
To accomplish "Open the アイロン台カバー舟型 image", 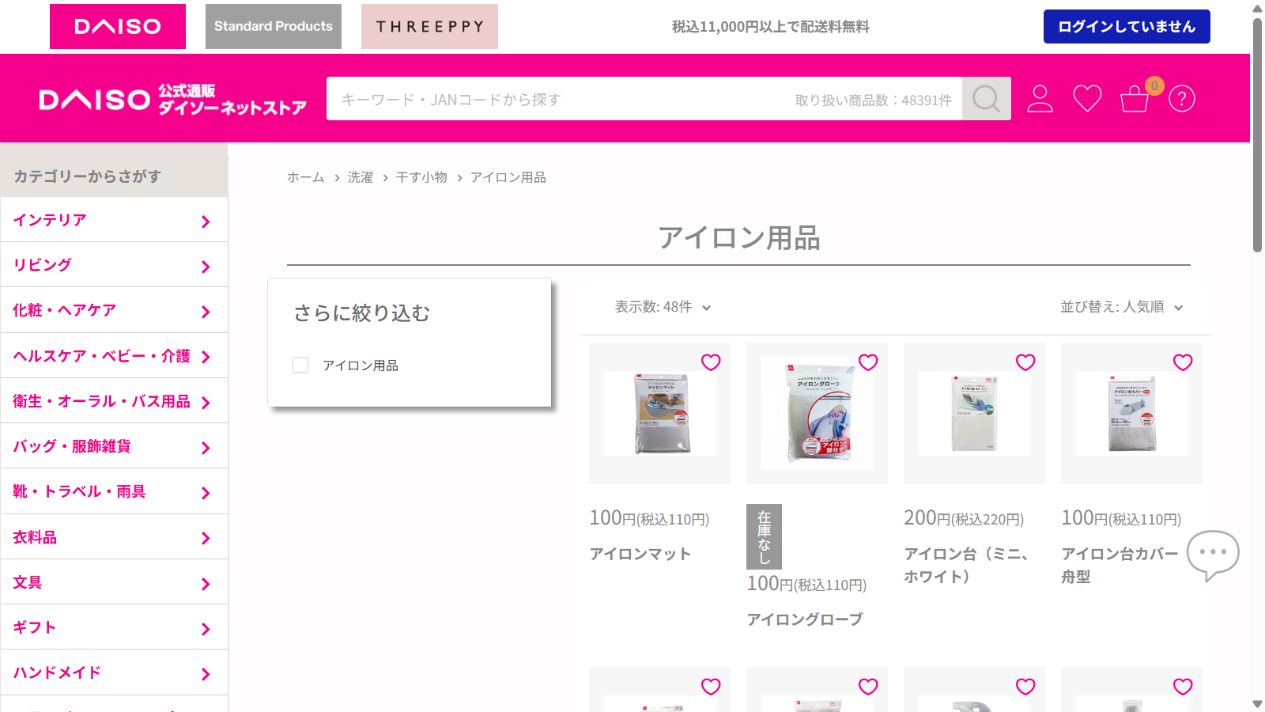I will pyautogui.click(x=1132, y=414).
